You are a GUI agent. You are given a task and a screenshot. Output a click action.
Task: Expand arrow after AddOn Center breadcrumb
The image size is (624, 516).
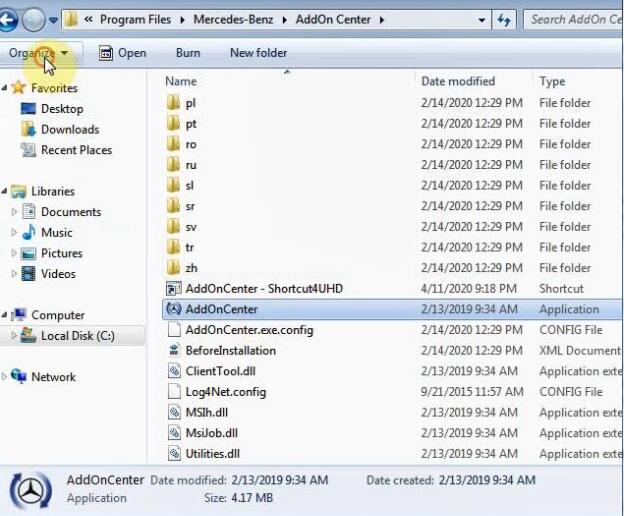(x=382, y=20)
